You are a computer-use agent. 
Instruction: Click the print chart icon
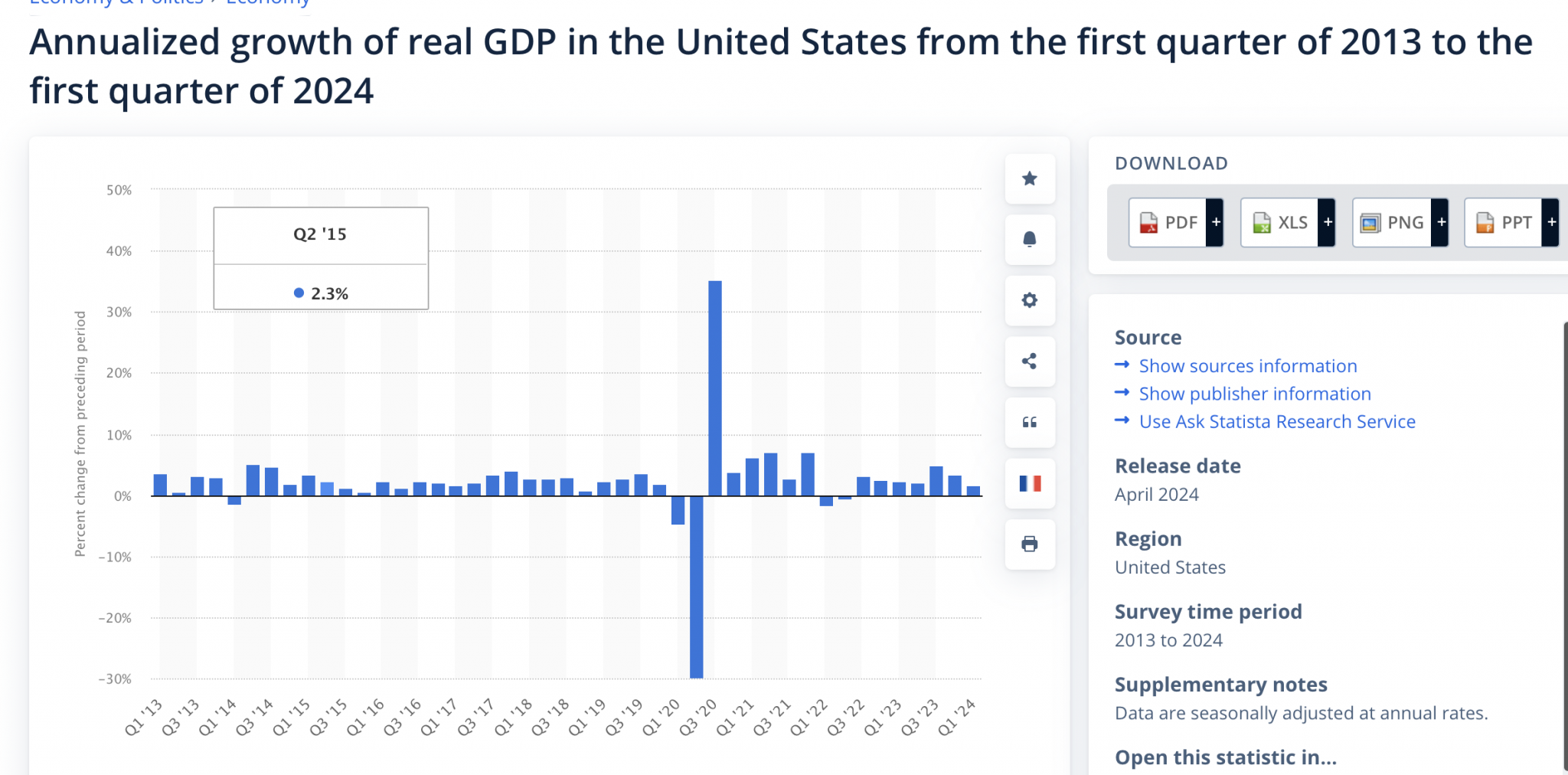coord(1030,544)
